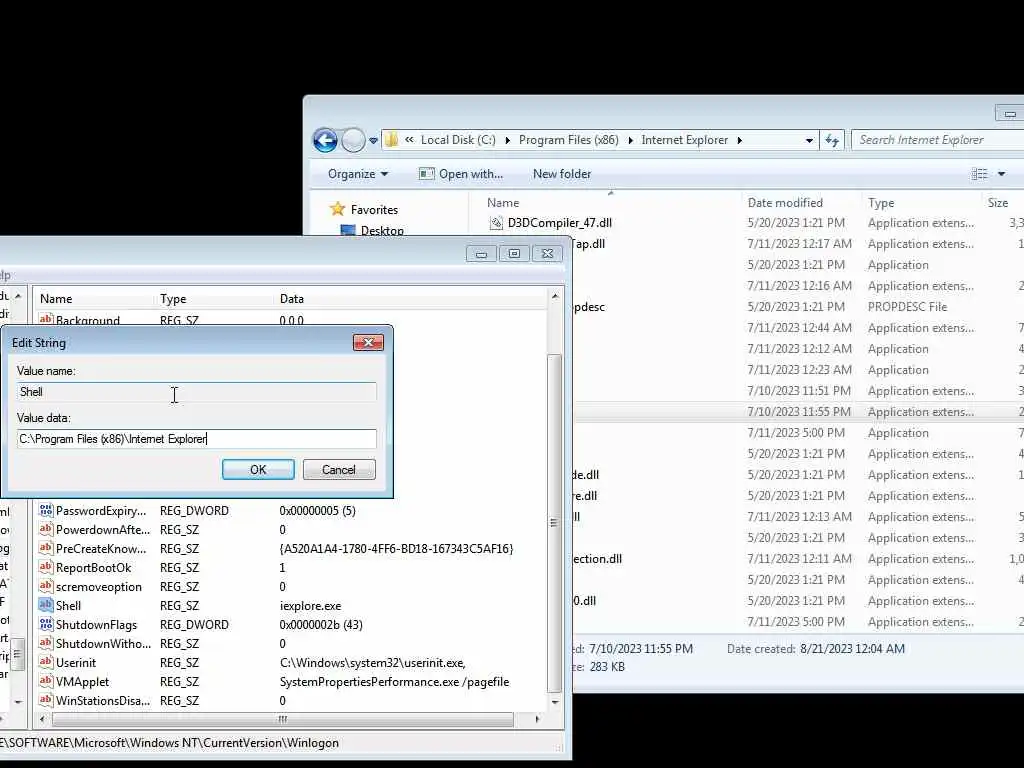This screenshot has height=768, width=1024.
Task: Select the VMApplet registry value
Action: 82,681
